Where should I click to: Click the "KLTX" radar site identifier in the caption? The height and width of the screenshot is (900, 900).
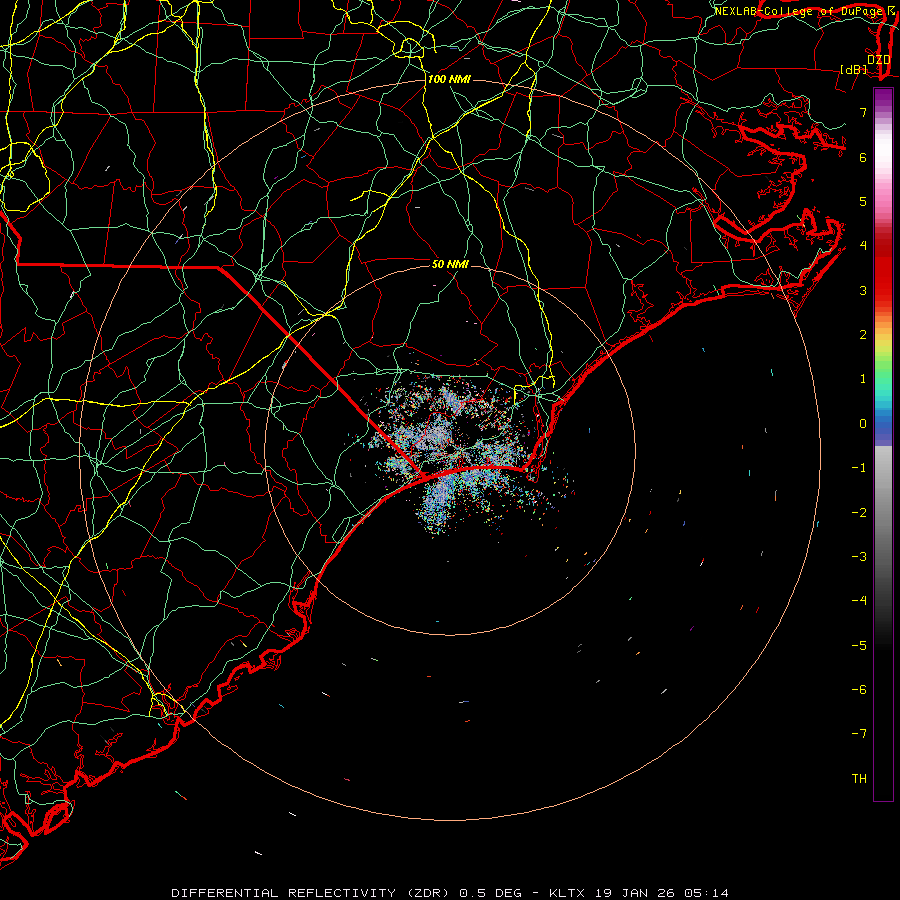(567, 893)
